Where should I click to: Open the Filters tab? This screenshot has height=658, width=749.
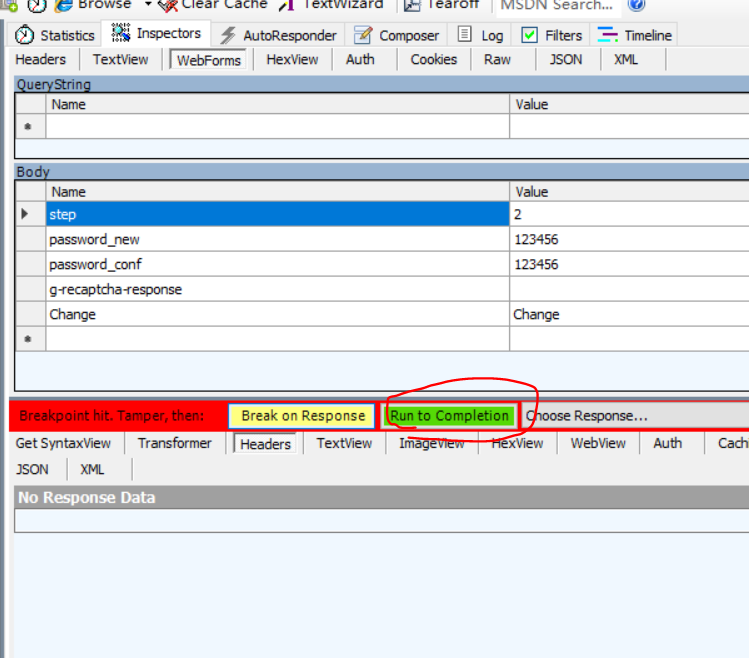pyautogui.click(x=552, y=35)
